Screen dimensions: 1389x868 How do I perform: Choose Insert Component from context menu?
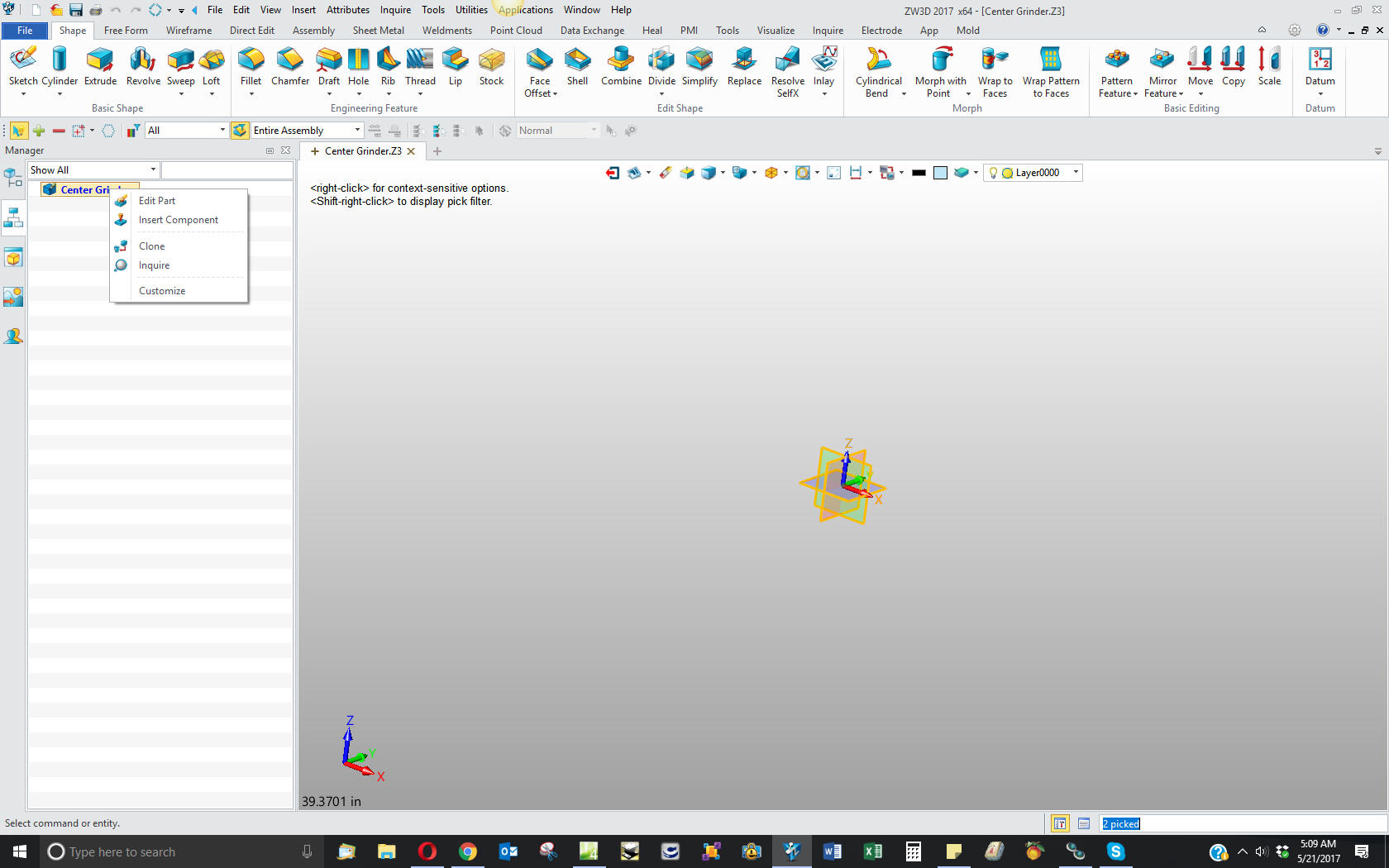click(179, 220)
